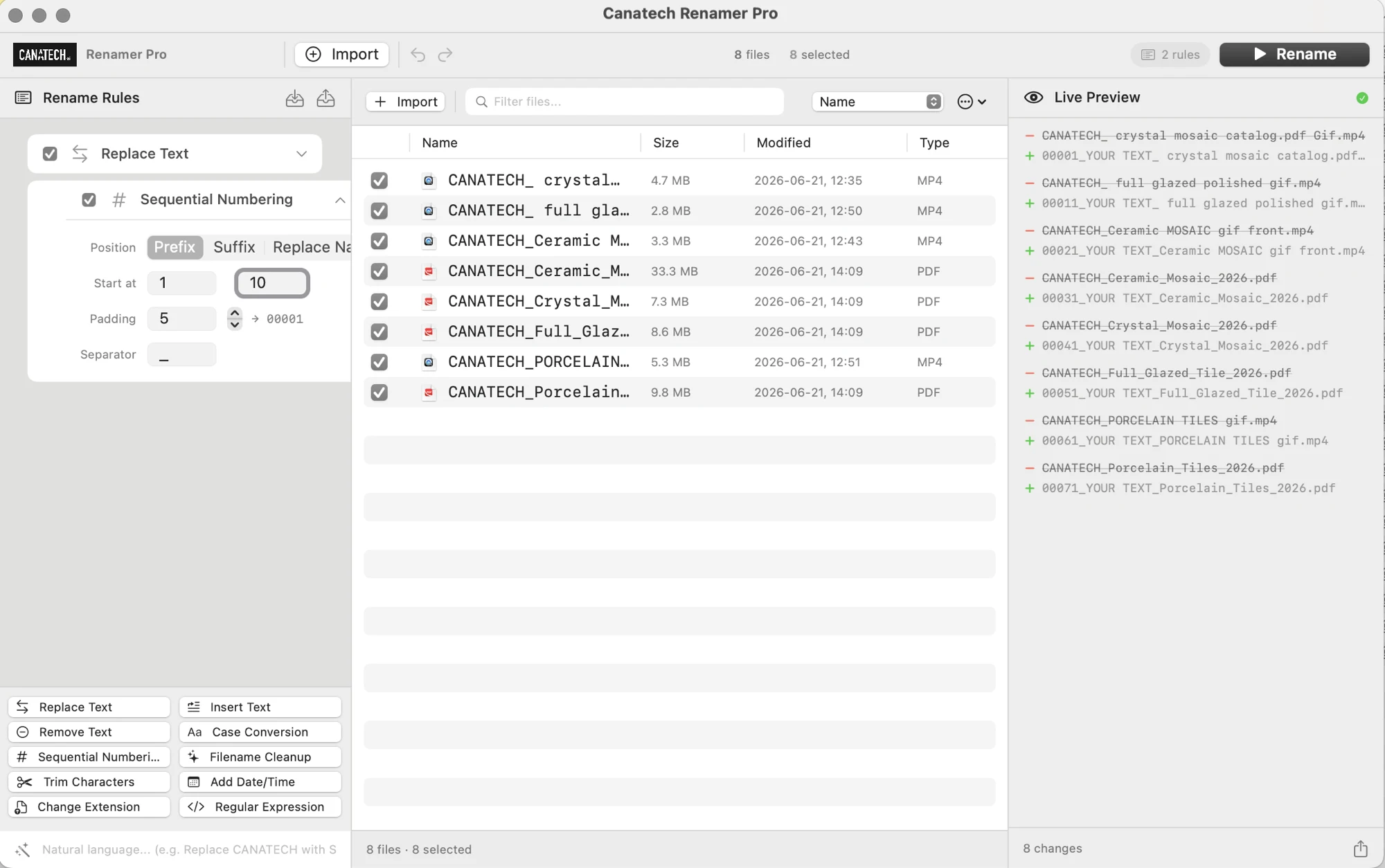Click the PDF icon for CANATECH_Full_Glaz file
The width and height of the screenshot is (1385, 868).
coord(429,332)
